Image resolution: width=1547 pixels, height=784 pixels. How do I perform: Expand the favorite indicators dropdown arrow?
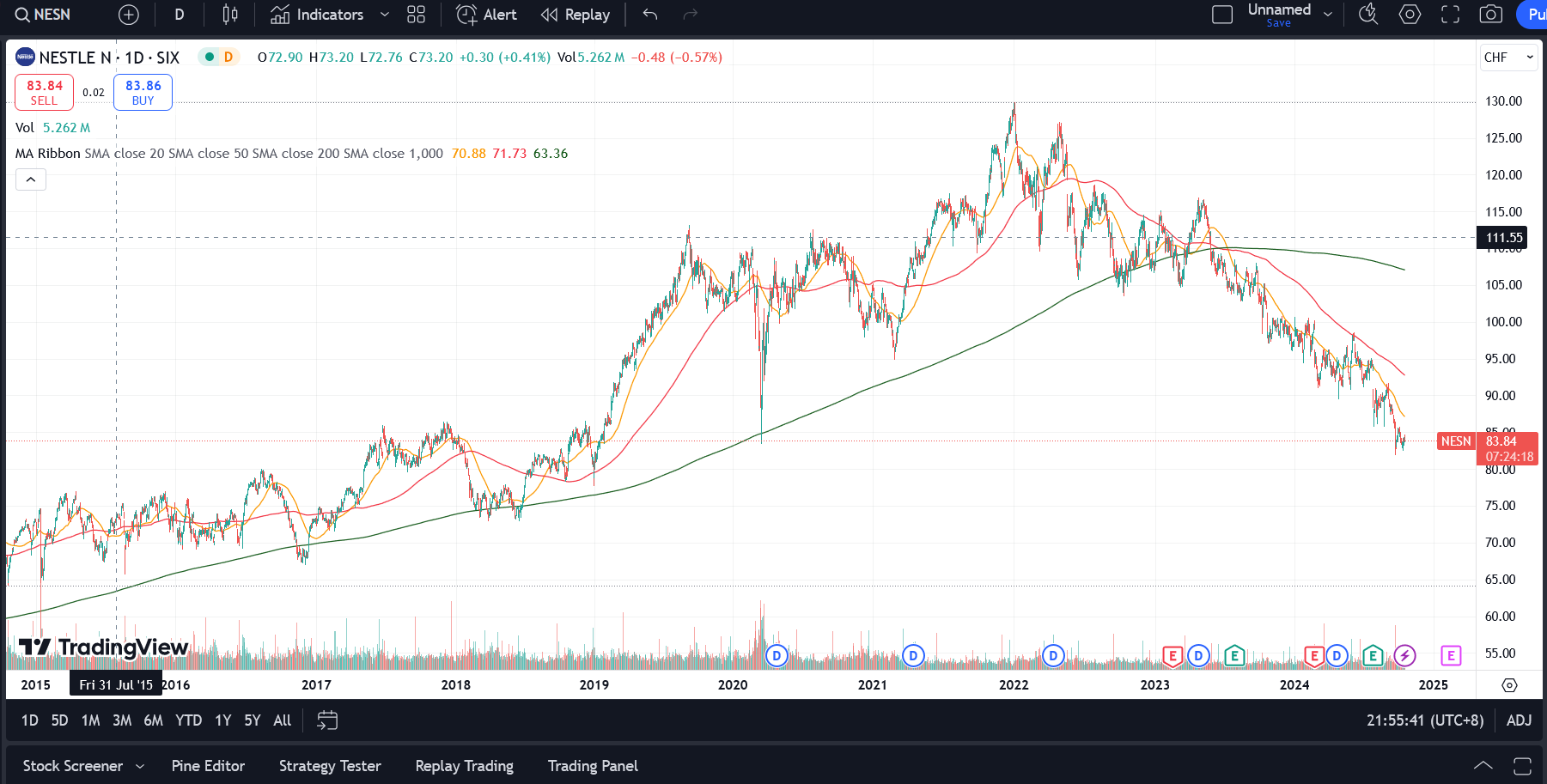pyautogui.click(x=384, y=15)
